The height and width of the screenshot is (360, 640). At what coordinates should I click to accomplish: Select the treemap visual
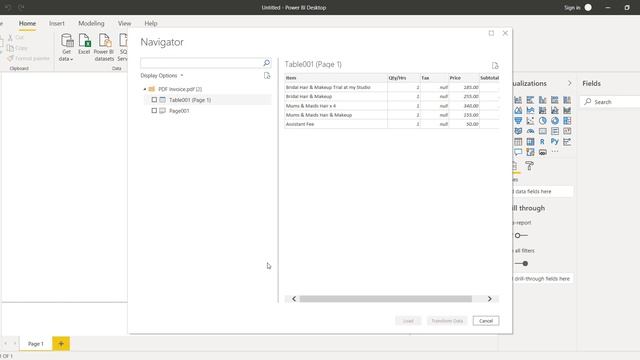pos(567,121)
